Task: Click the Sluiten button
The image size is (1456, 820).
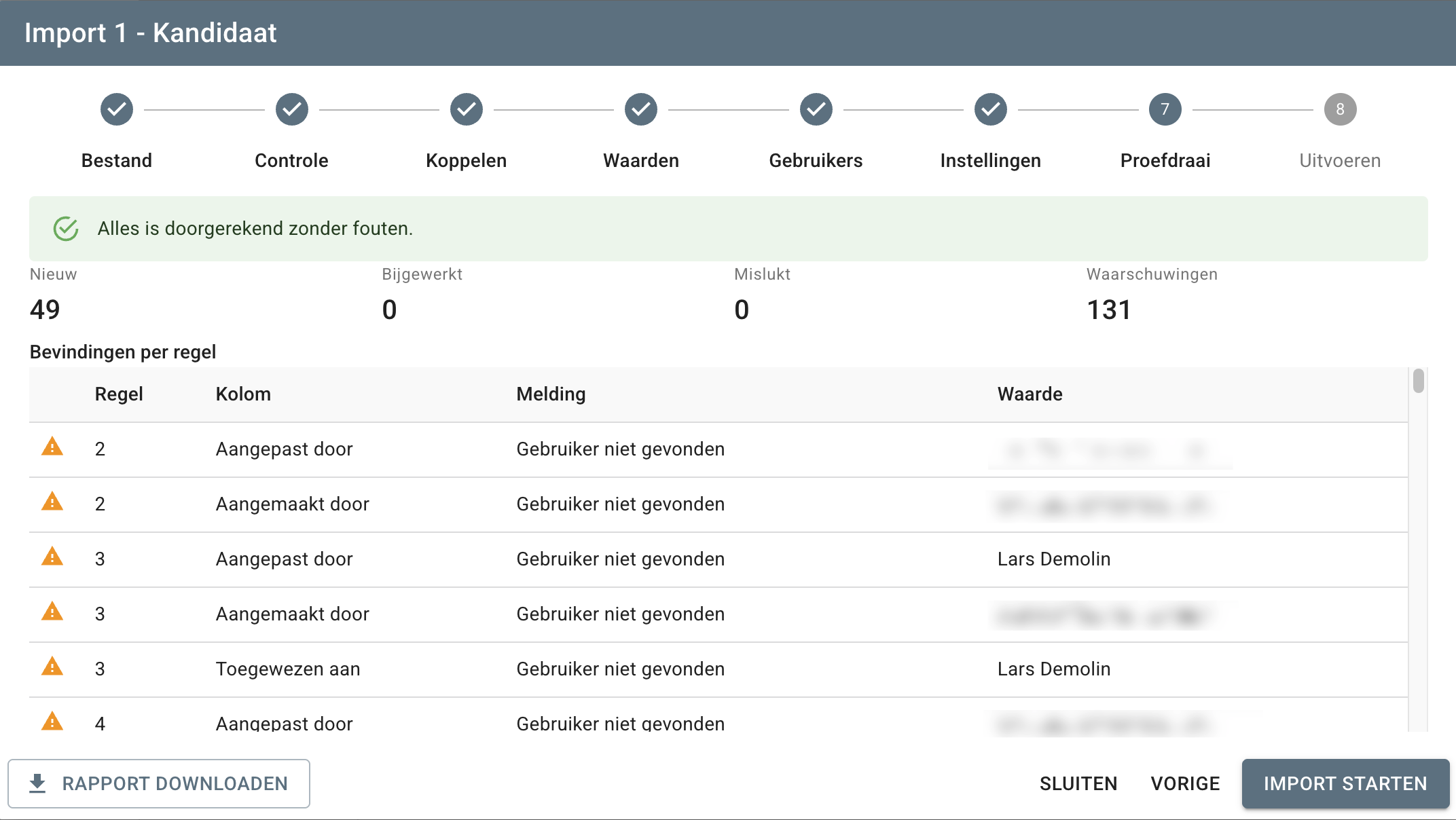Action: click(x=1078, y=783)
